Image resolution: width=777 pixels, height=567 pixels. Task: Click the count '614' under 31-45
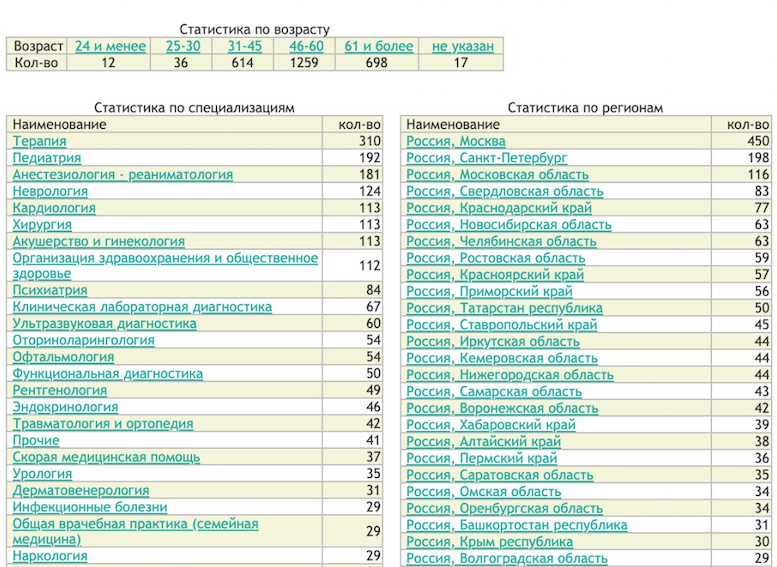[x=242, y=63]
